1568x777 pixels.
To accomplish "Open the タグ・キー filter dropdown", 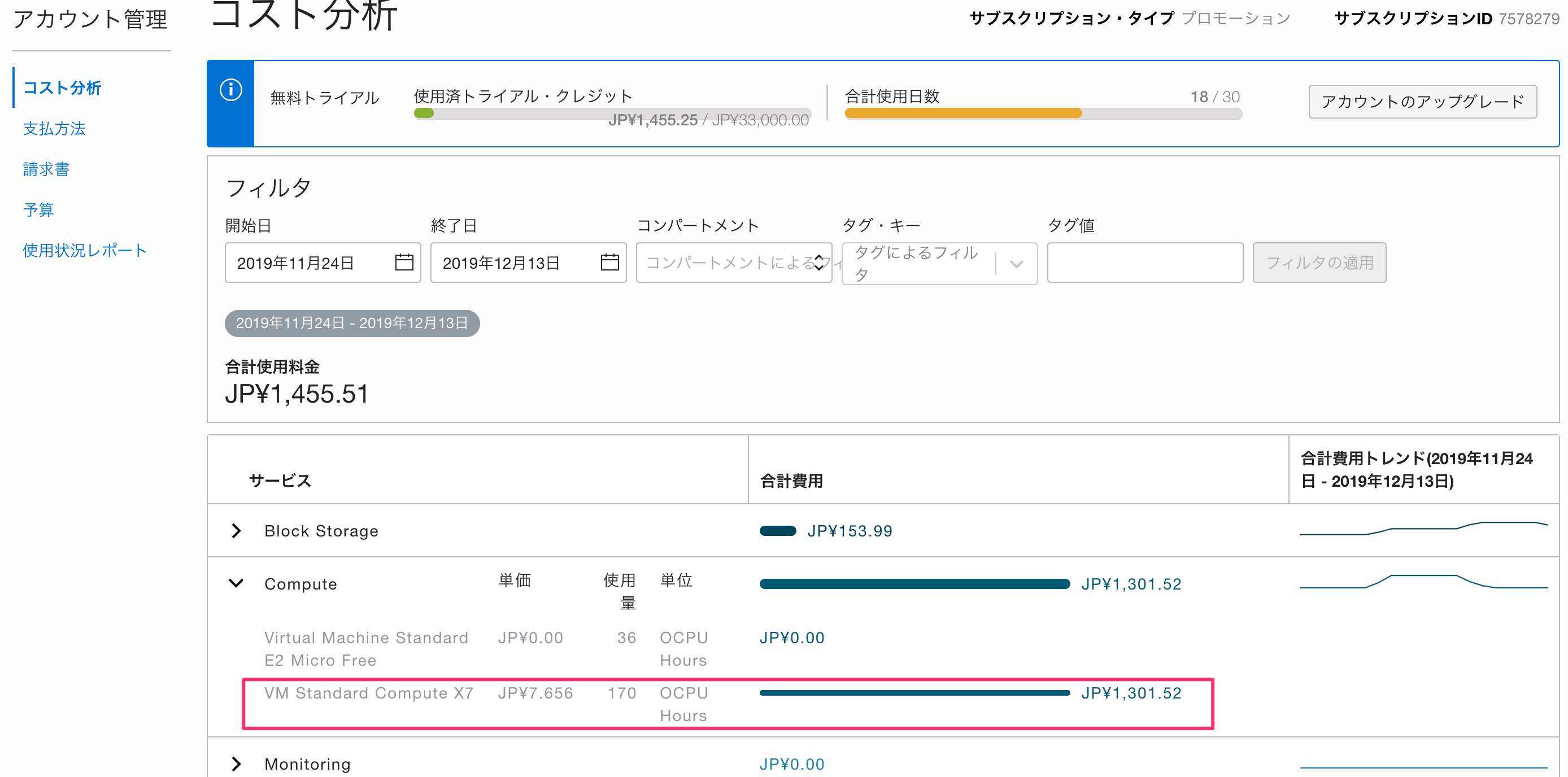I will (1014, 264).
